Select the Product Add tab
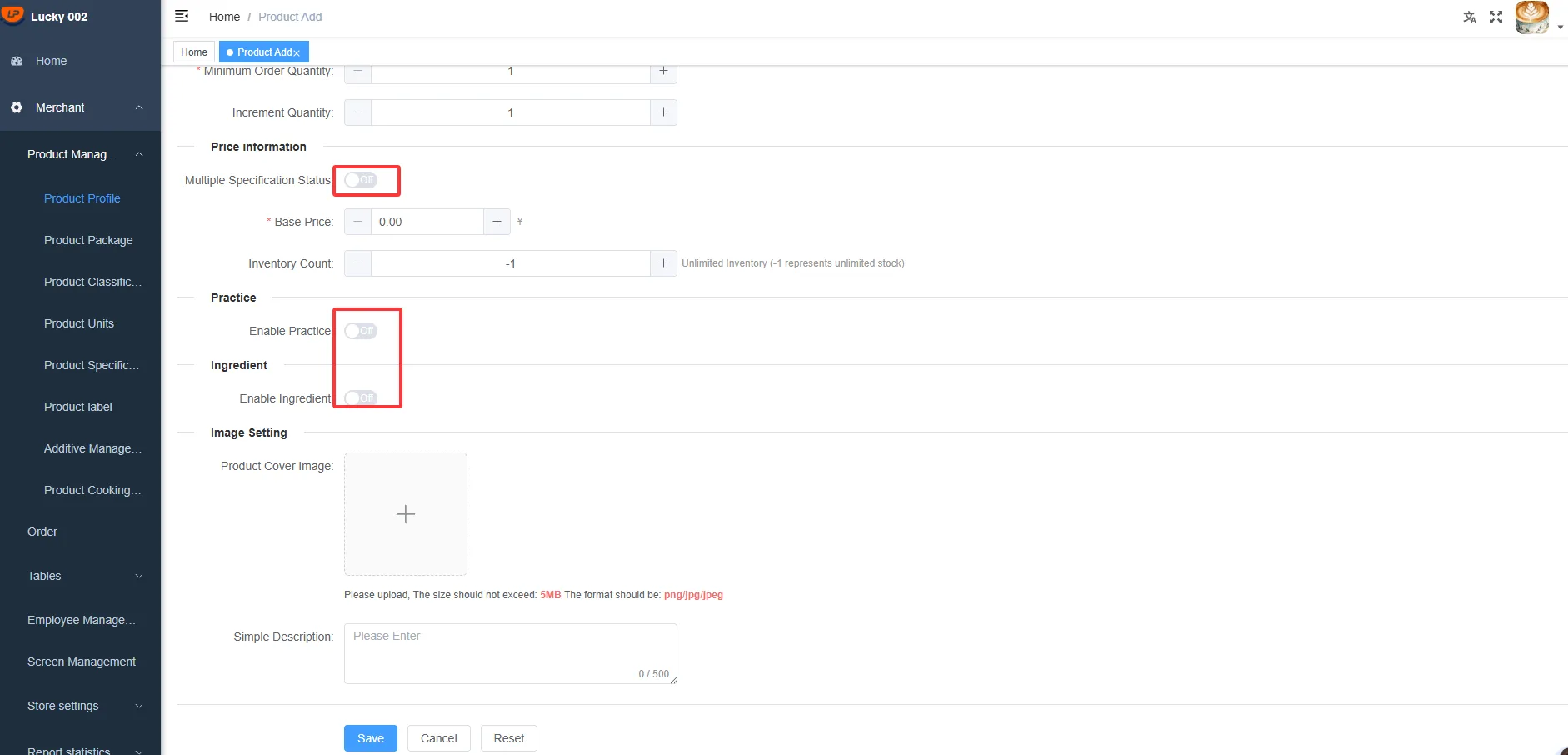The width and height of the screenshot is (1568, 755). click(264, 52)
